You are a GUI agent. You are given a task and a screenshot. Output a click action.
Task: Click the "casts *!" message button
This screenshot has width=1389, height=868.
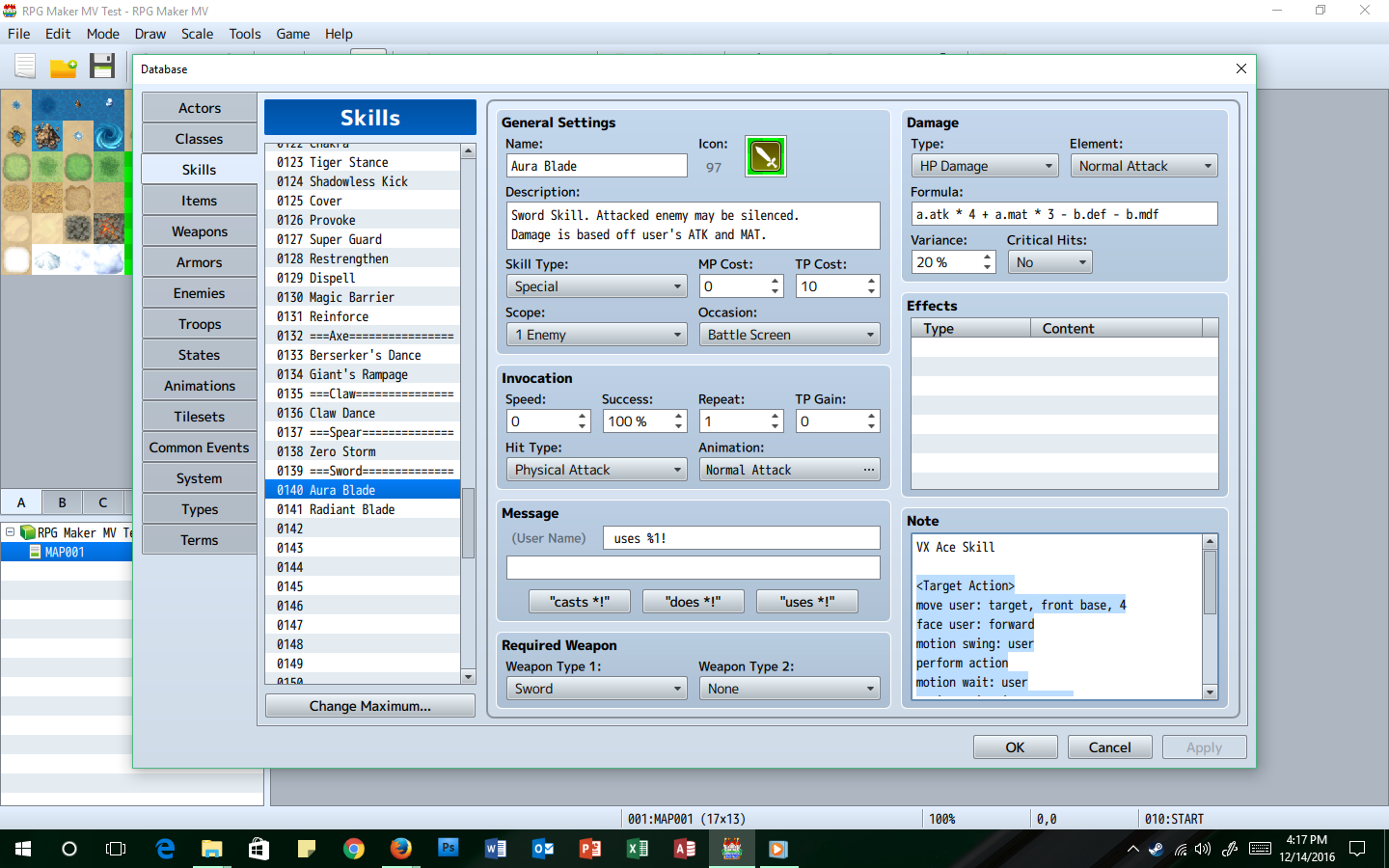[580, 602]
